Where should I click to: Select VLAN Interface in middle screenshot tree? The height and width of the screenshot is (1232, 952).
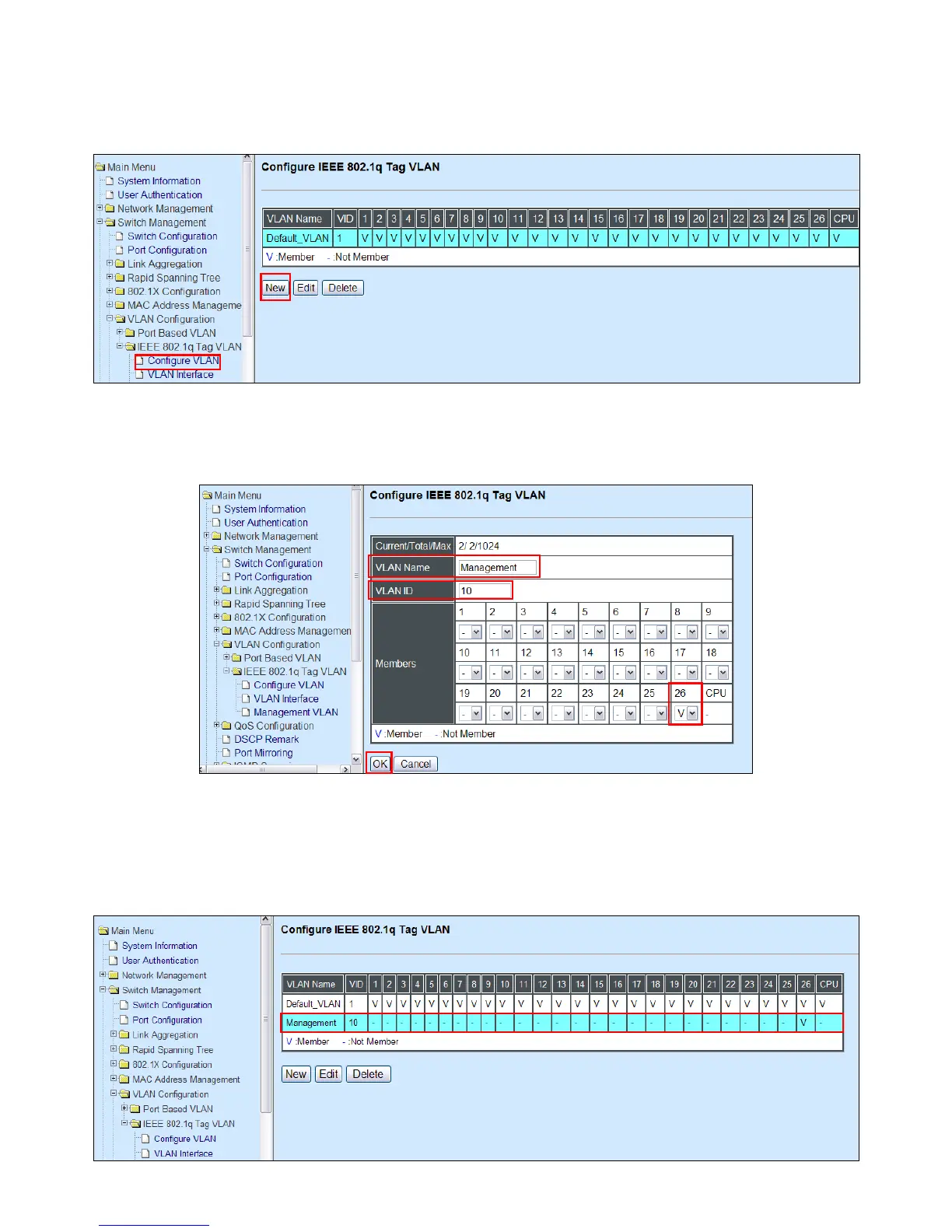[286, 698]
